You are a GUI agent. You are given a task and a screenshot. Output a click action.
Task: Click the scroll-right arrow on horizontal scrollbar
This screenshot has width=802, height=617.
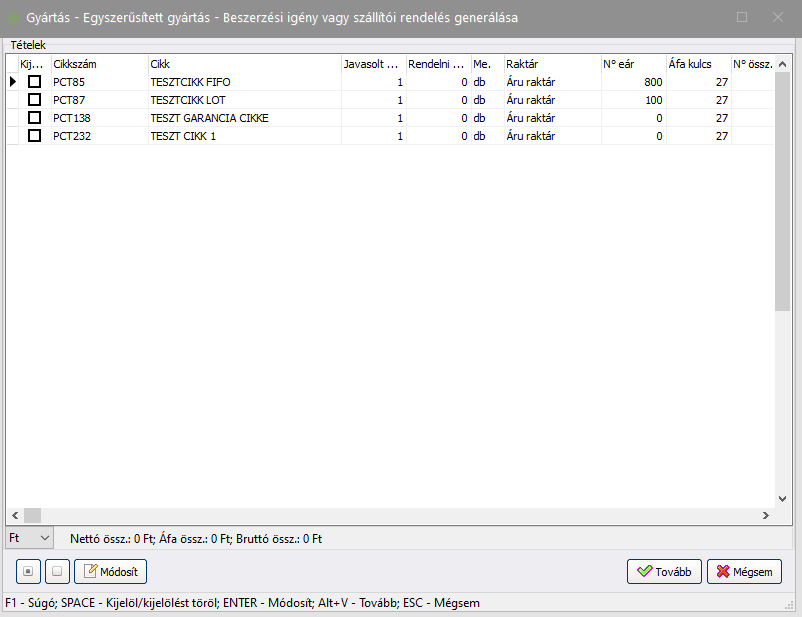pyautogui.click(x=765, y=515)
